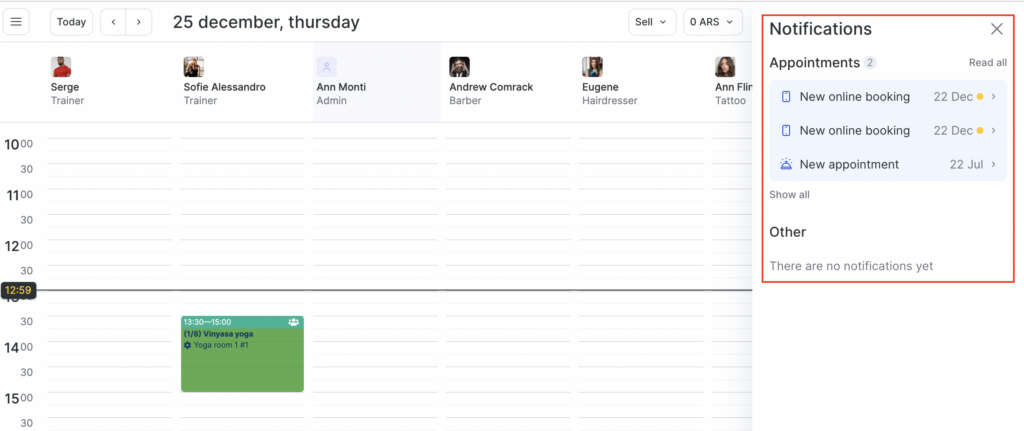Click the 12:59 current time marker

(18, 290)
